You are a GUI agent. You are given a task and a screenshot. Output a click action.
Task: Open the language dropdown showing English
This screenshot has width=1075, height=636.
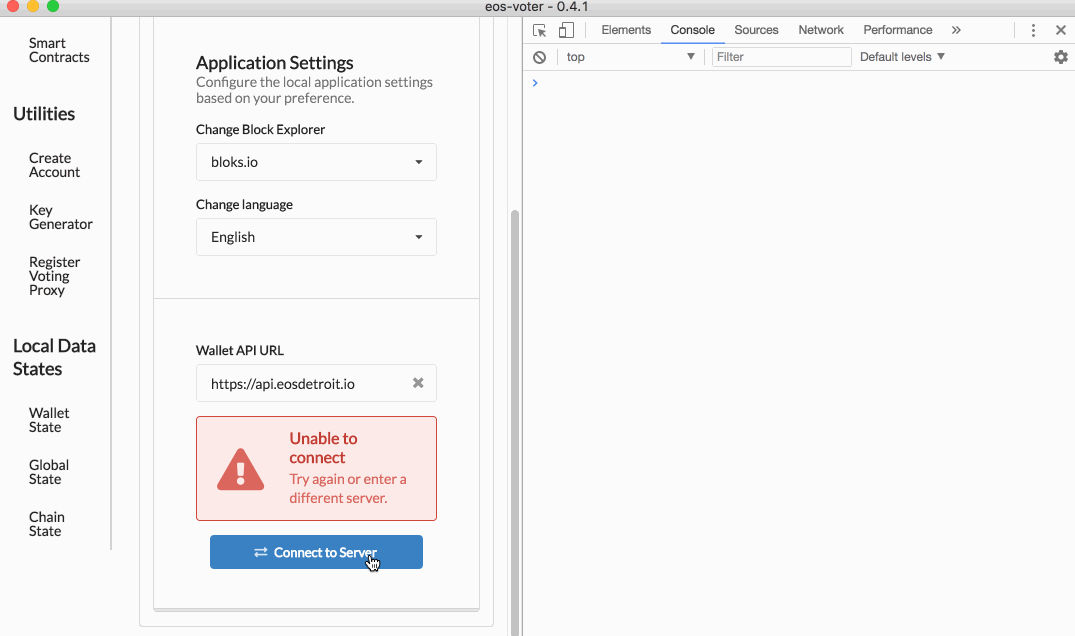(x=316, y=237)
